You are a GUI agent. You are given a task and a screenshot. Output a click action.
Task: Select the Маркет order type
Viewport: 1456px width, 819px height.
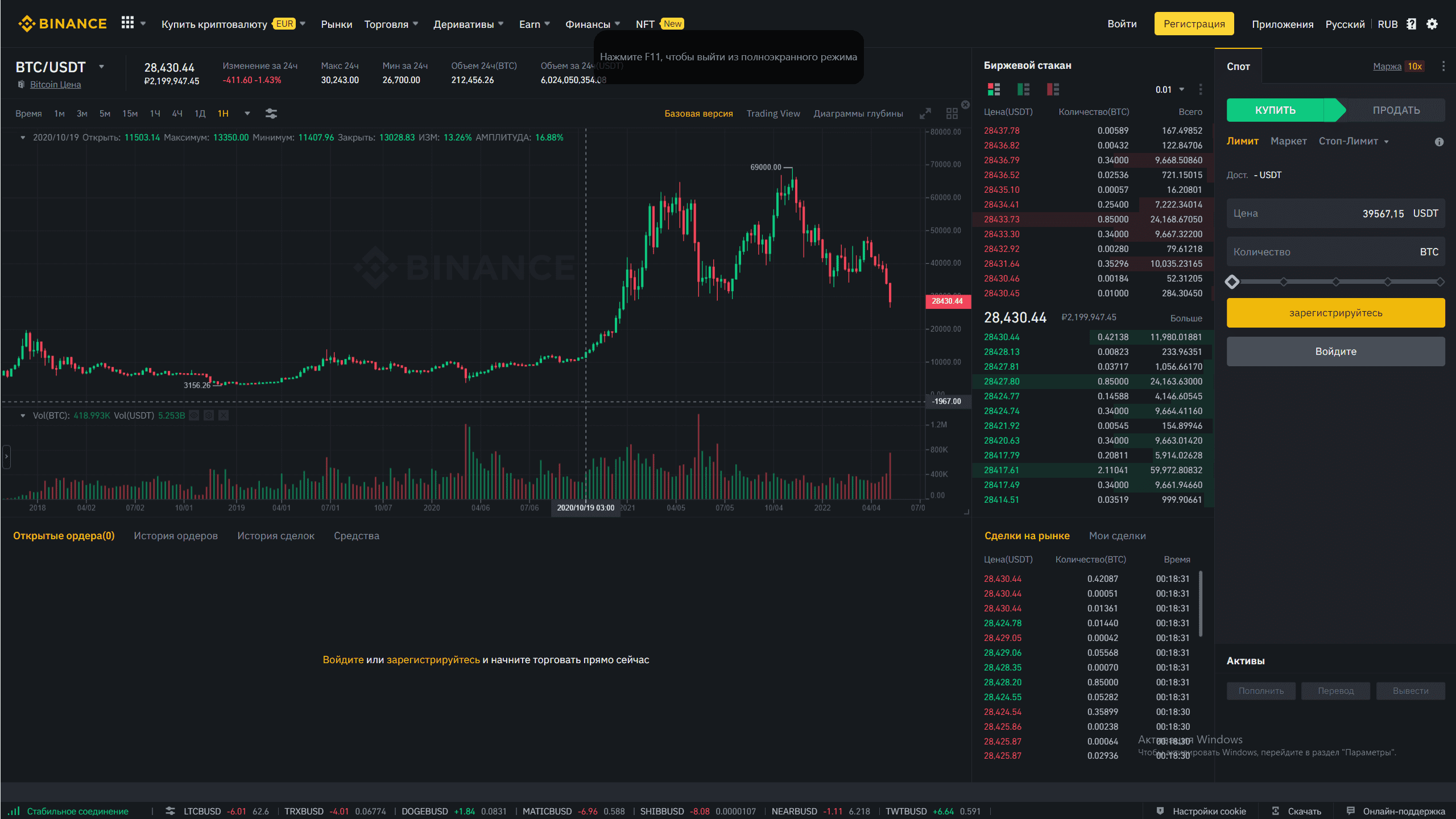1288,141
